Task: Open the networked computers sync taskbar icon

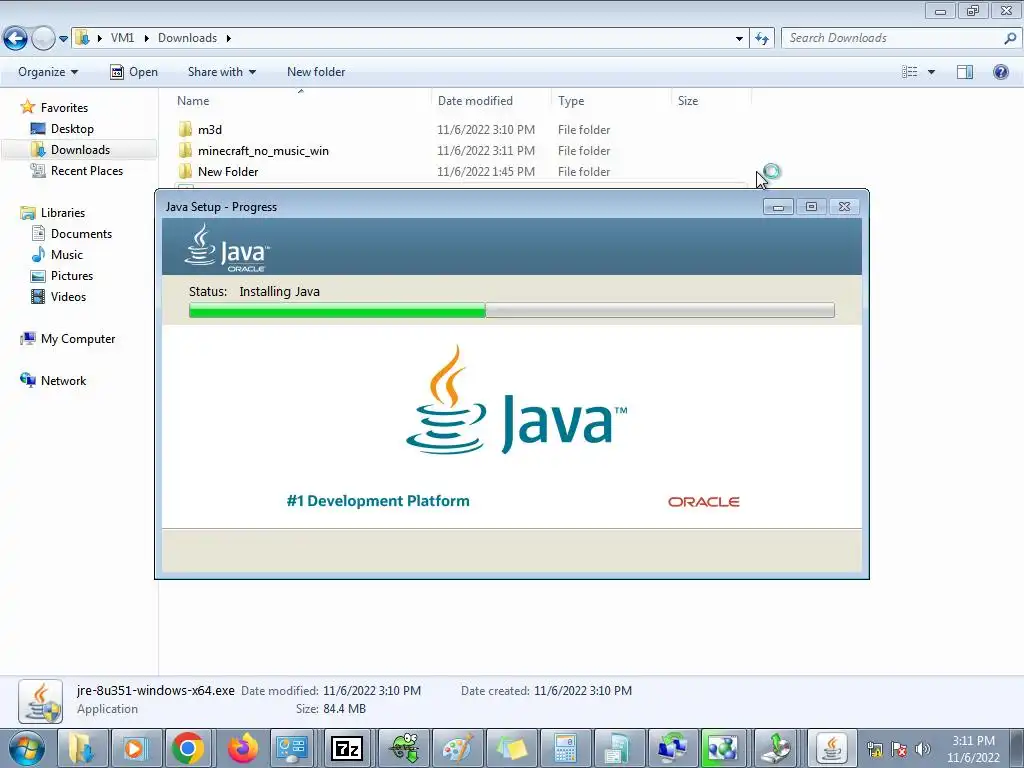Action: tap(673, 748)
